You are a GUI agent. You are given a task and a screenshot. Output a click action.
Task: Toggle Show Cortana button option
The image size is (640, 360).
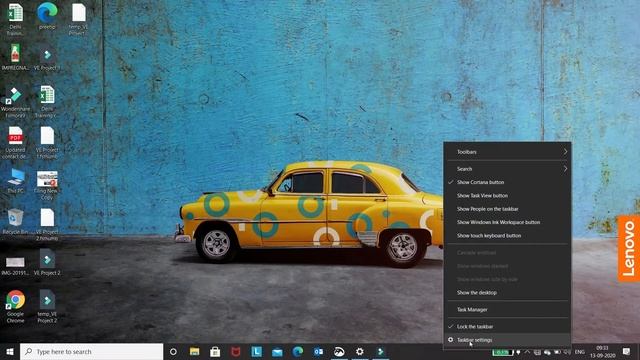click(507, 182)
